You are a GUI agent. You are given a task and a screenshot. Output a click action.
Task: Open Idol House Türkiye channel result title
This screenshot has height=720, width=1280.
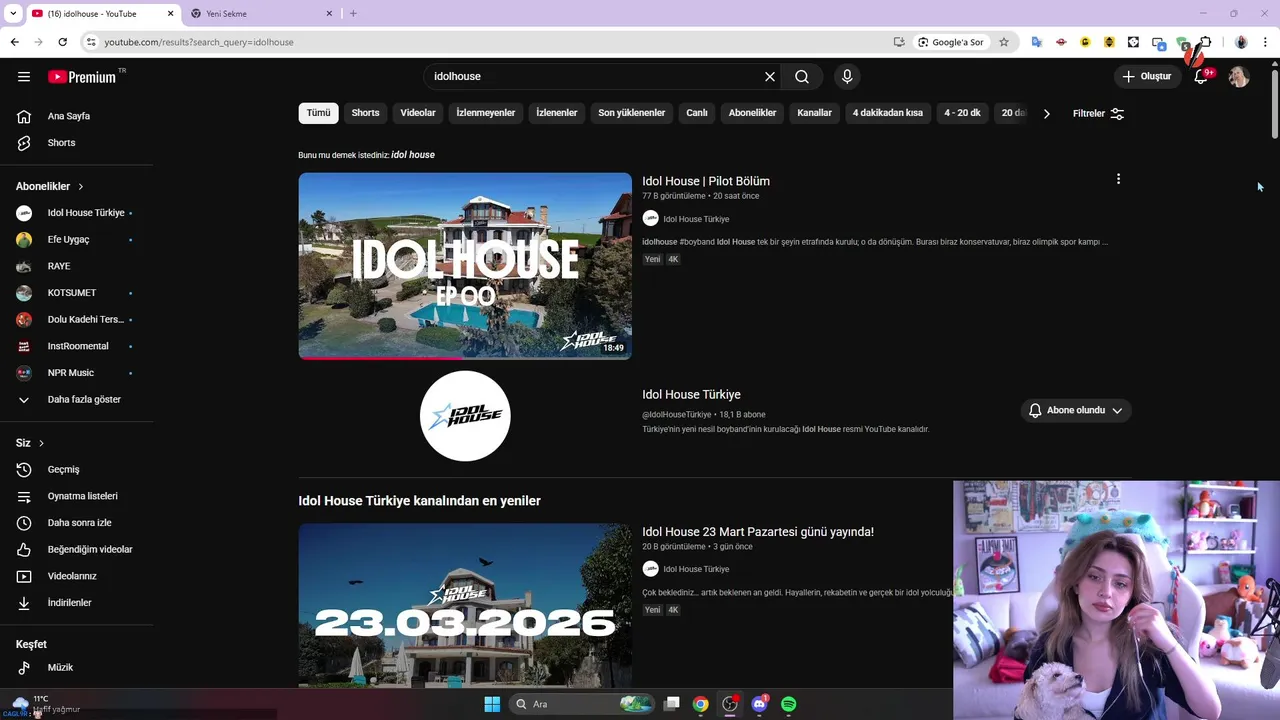(x=691, y=395)
